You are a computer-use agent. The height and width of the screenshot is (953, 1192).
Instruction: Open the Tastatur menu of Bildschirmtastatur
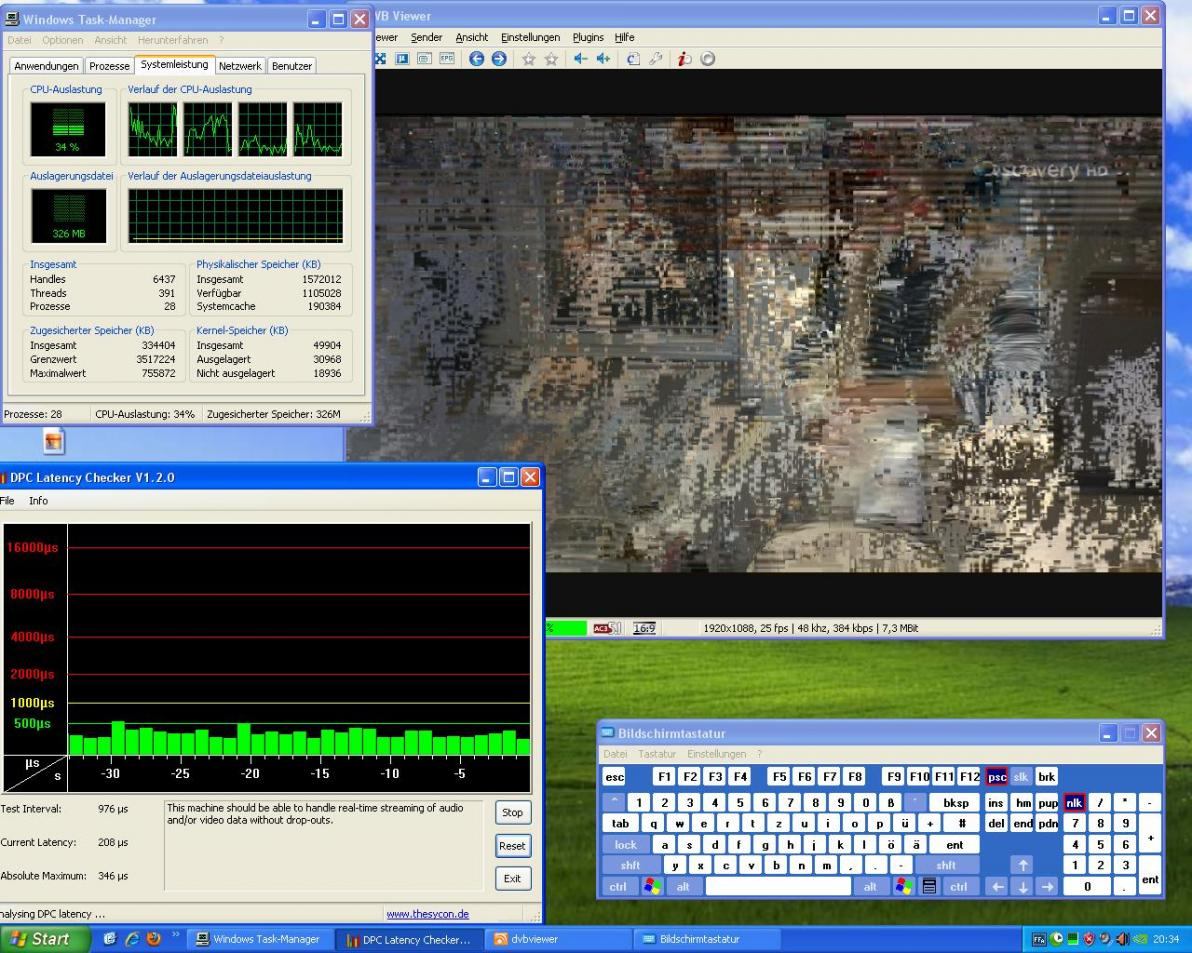[656, 753]
